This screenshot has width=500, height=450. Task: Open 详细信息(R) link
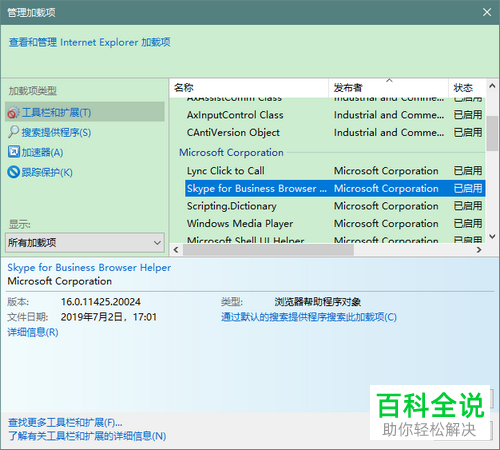pos(33,332)
